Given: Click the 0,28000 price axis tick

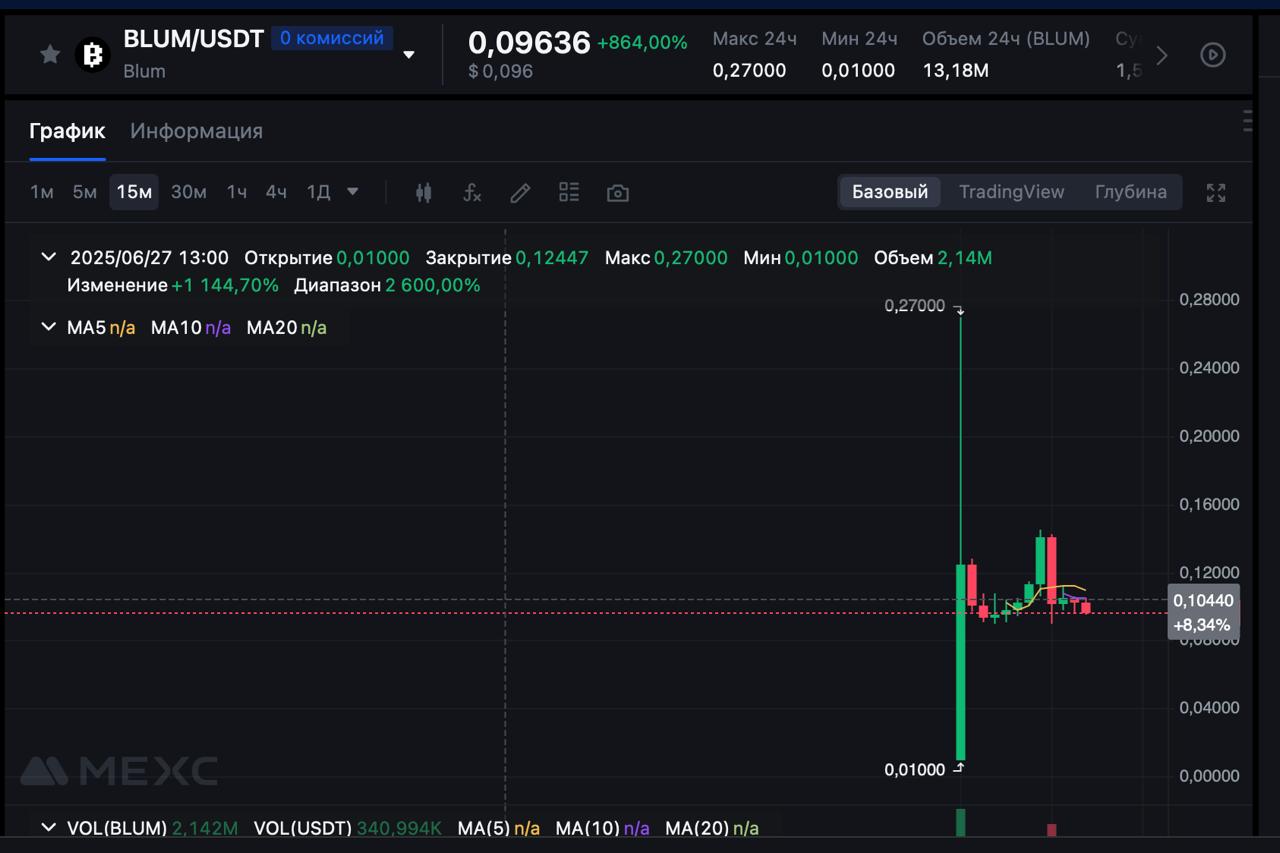Looking at the screenshot, I should point(1209,299).
